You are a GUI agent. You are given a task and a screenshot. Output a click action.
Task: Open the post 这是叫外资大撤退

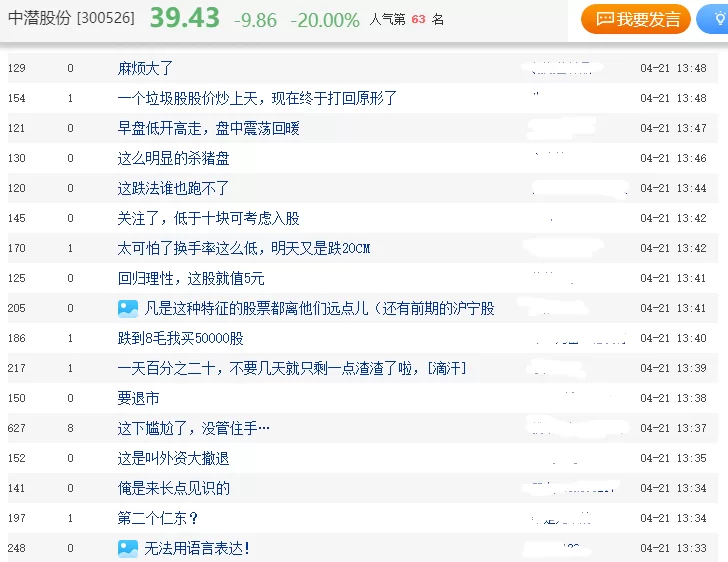click(x=173, y=458)
